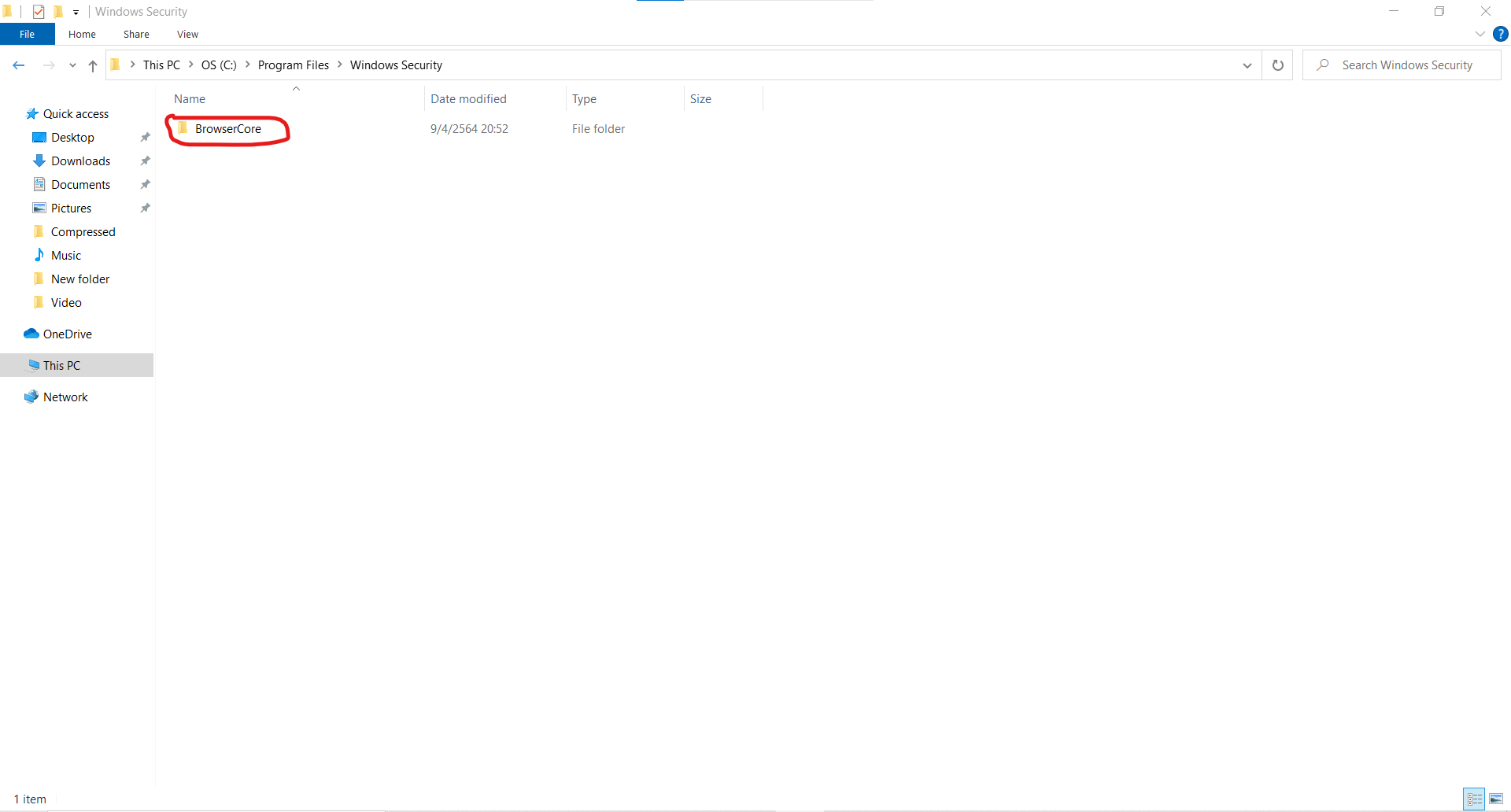Open Documents in the navigation pane
This screenshot has height=812, width=1511.
[80, 185]
